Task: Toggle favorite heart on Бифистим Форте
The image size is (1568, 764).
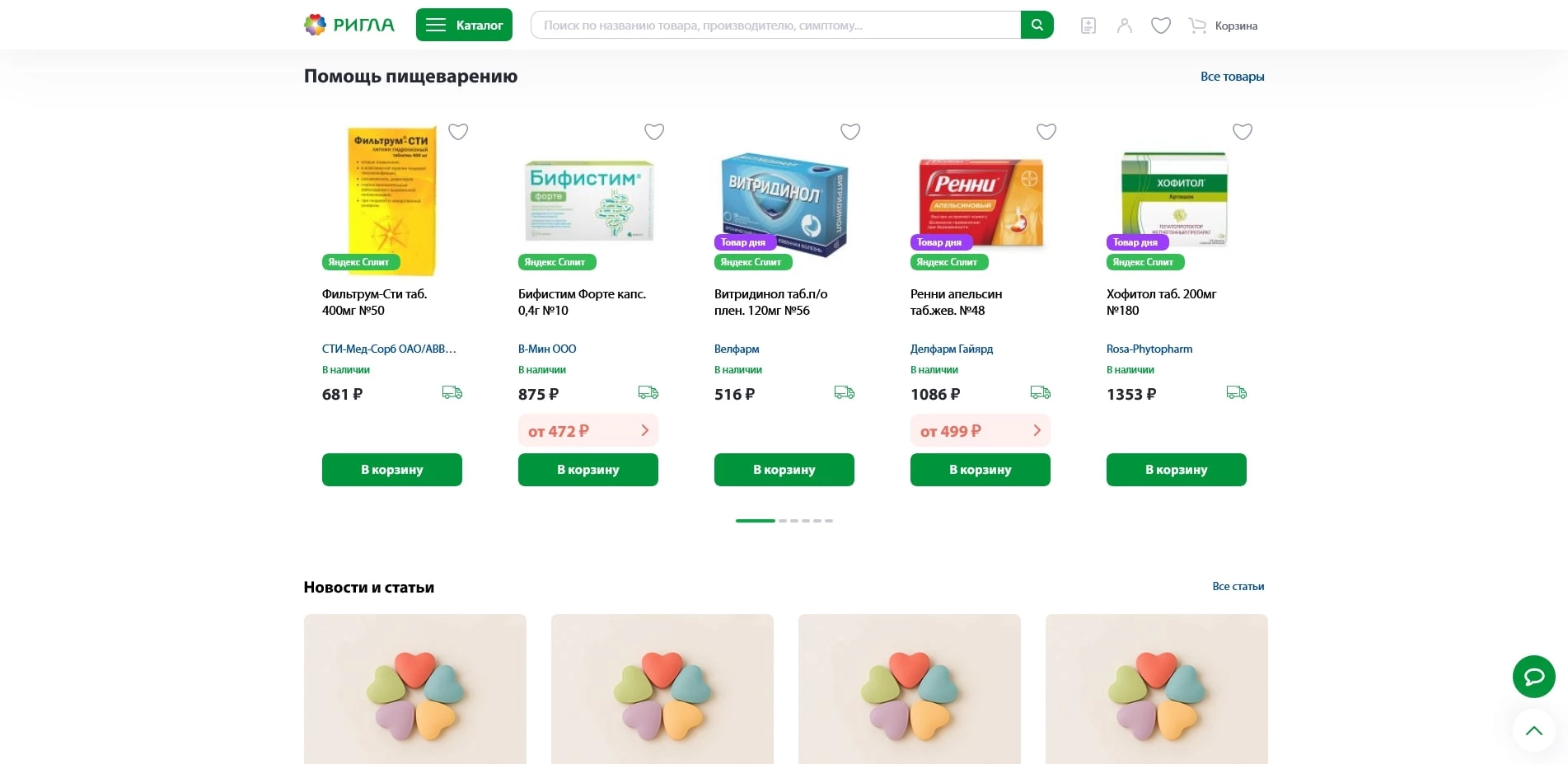Action: (654, 131)
